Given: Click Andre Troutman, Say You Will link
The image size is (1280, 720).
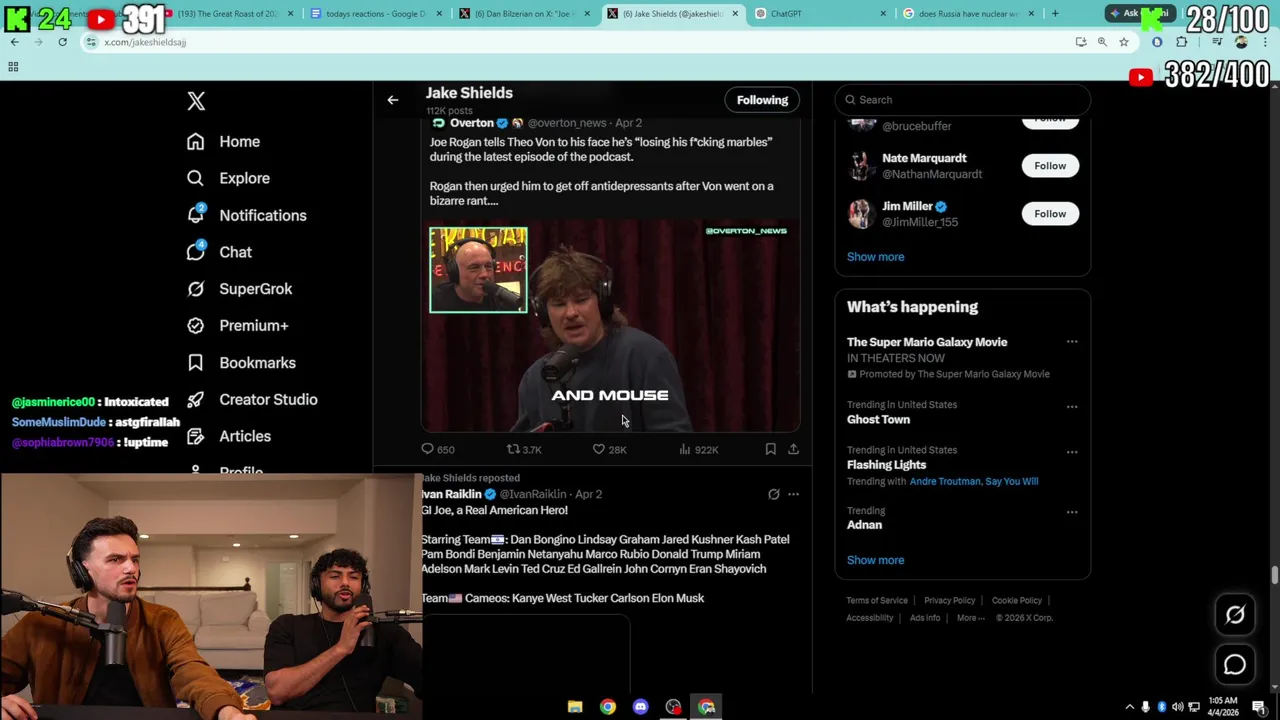Looking at the screenshot, I should (974, 481).
